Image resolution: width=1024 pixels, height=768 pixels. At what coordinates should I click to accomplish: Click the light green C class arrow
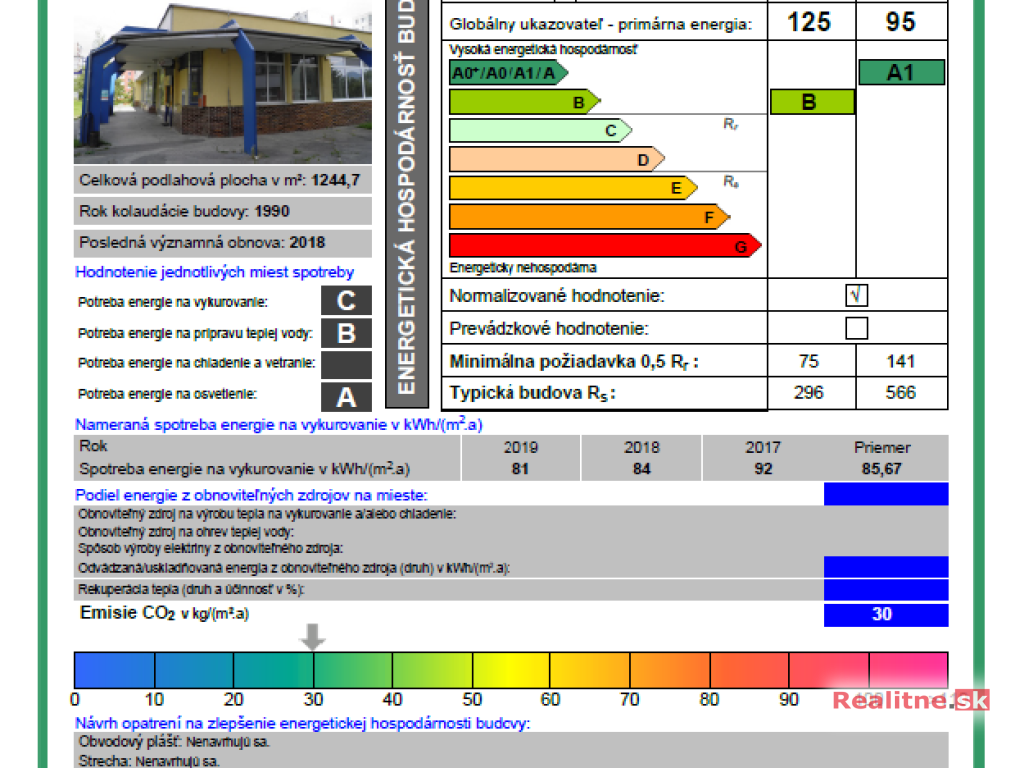coord(540,130)
